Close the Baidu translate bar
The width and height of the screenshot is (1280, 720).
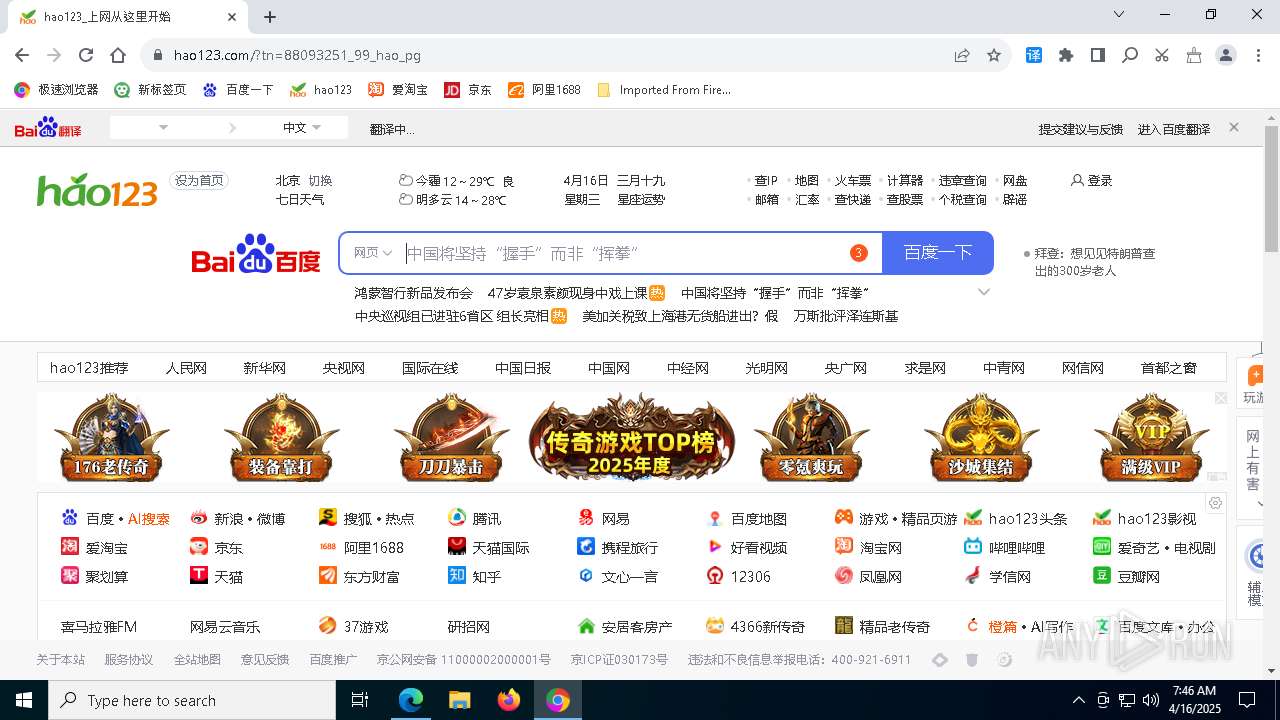click(1234, 127)
